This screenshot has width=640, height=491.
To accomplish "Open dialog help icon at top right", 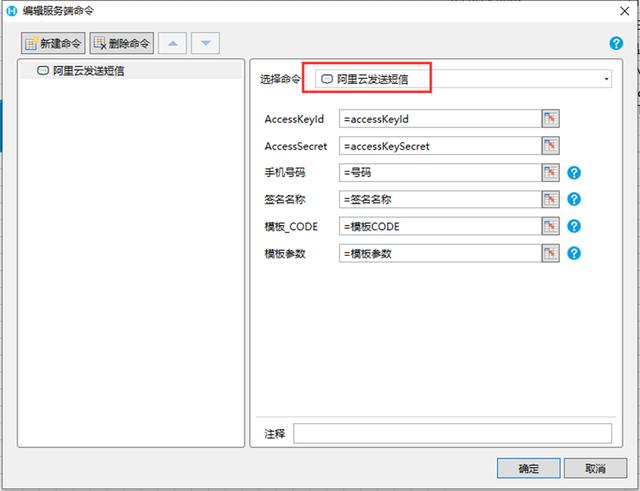I will click(616, 43).
